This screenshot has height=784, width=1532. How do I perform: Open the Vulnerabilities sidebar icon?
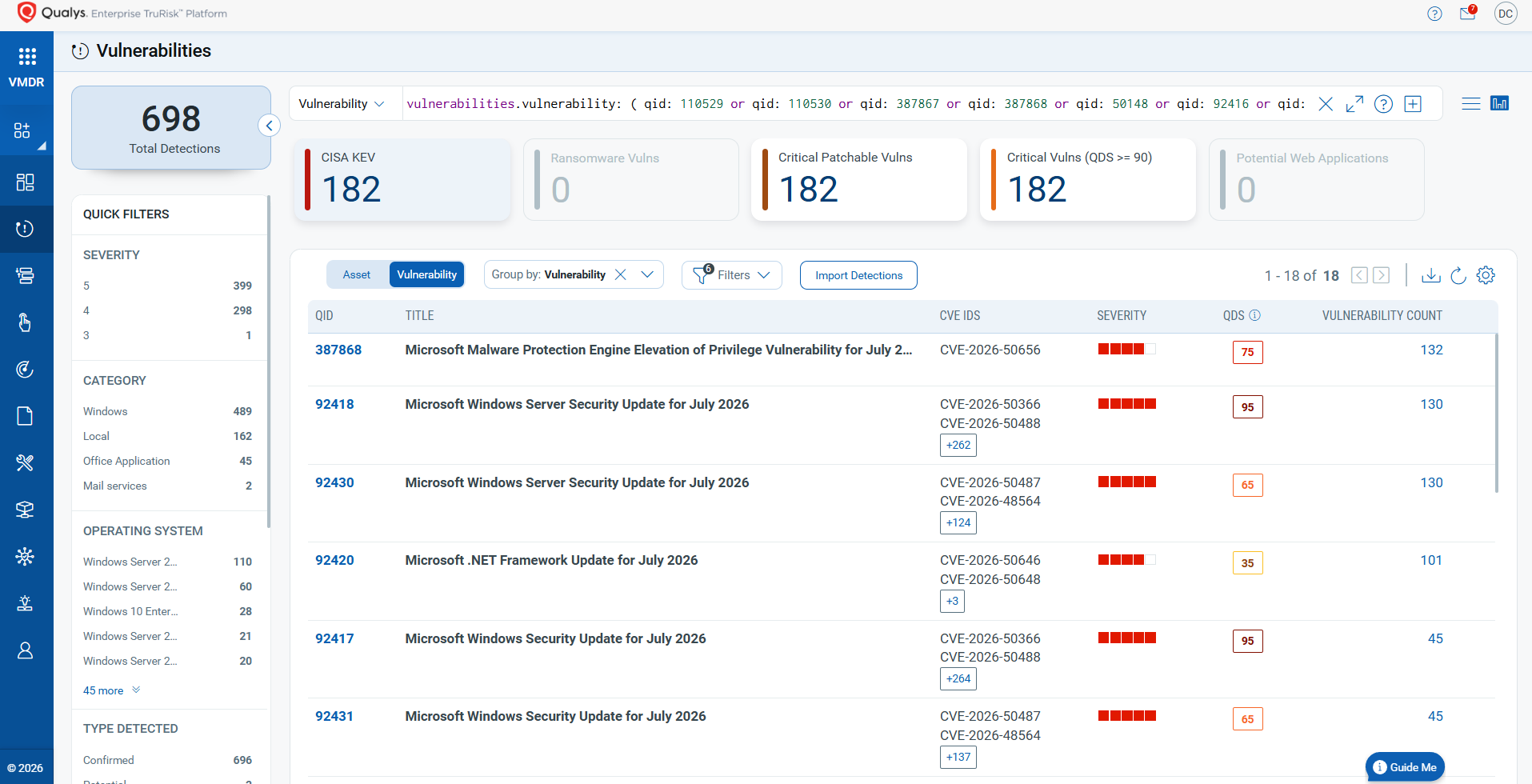click(x=25, y=229)
